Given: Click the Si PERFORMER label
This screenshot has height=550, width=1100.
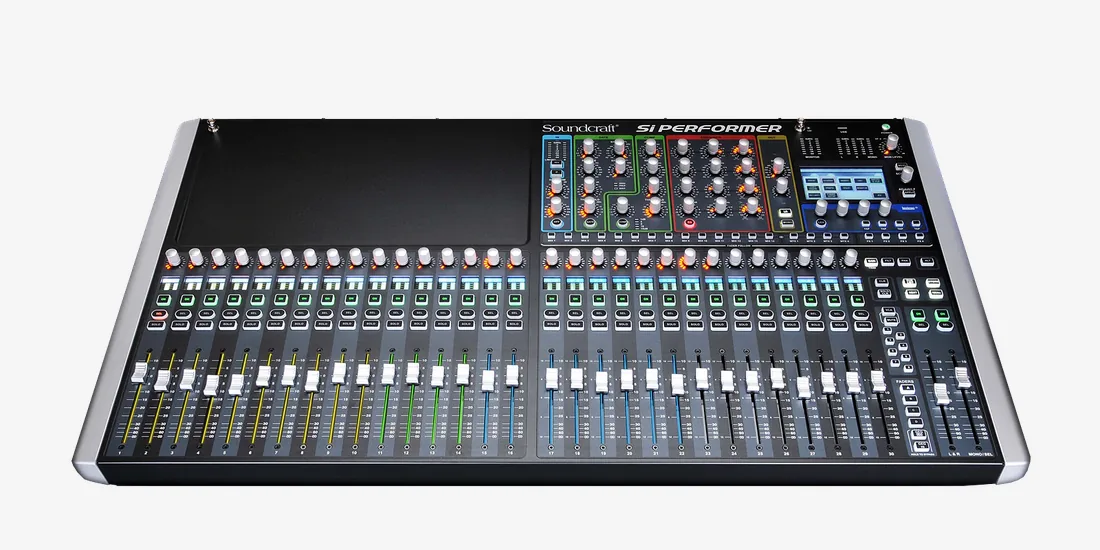Looking at the screenshot, I should pos(709,128).
